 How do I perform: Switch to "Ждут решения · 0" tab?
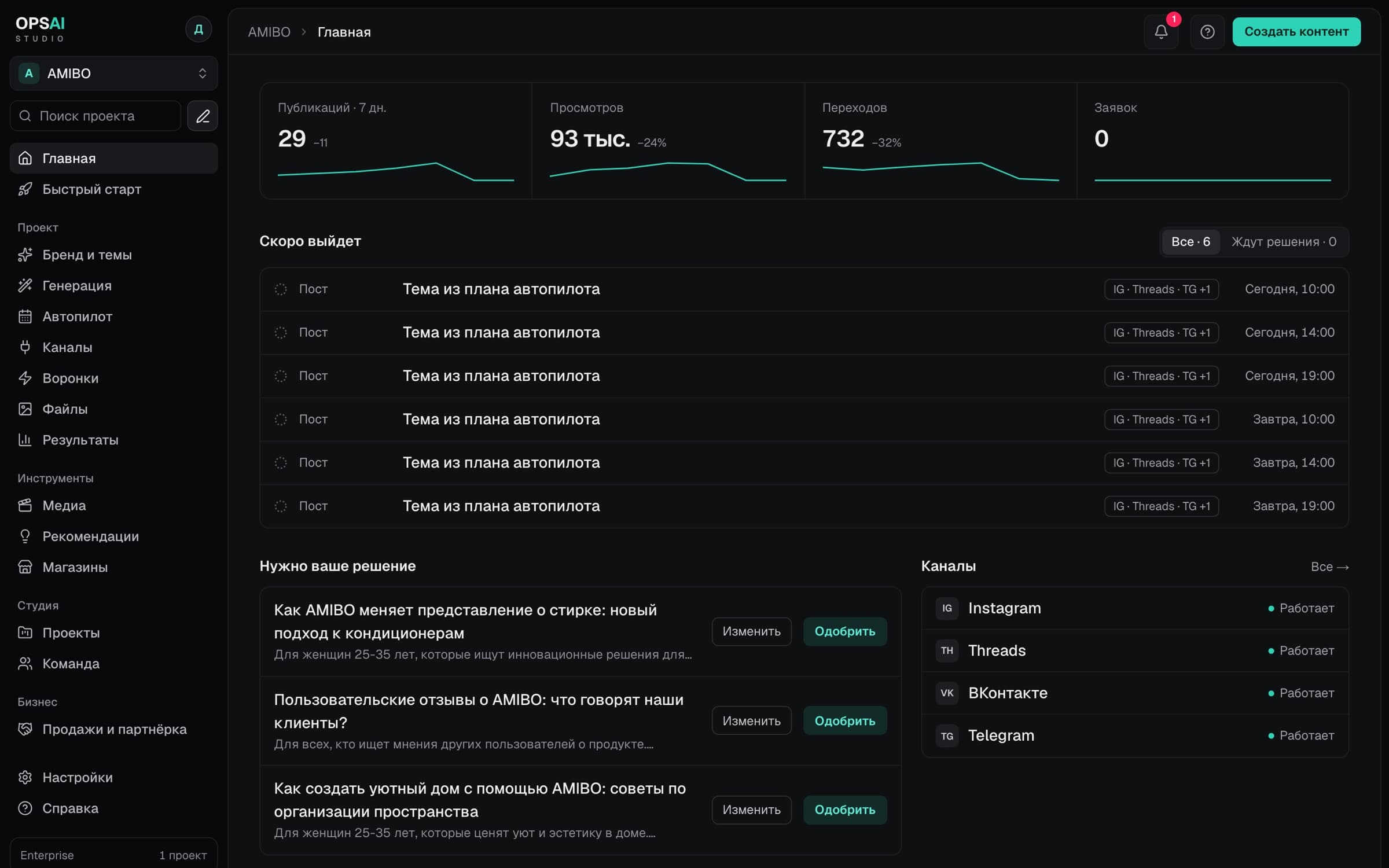point(1284,242)
